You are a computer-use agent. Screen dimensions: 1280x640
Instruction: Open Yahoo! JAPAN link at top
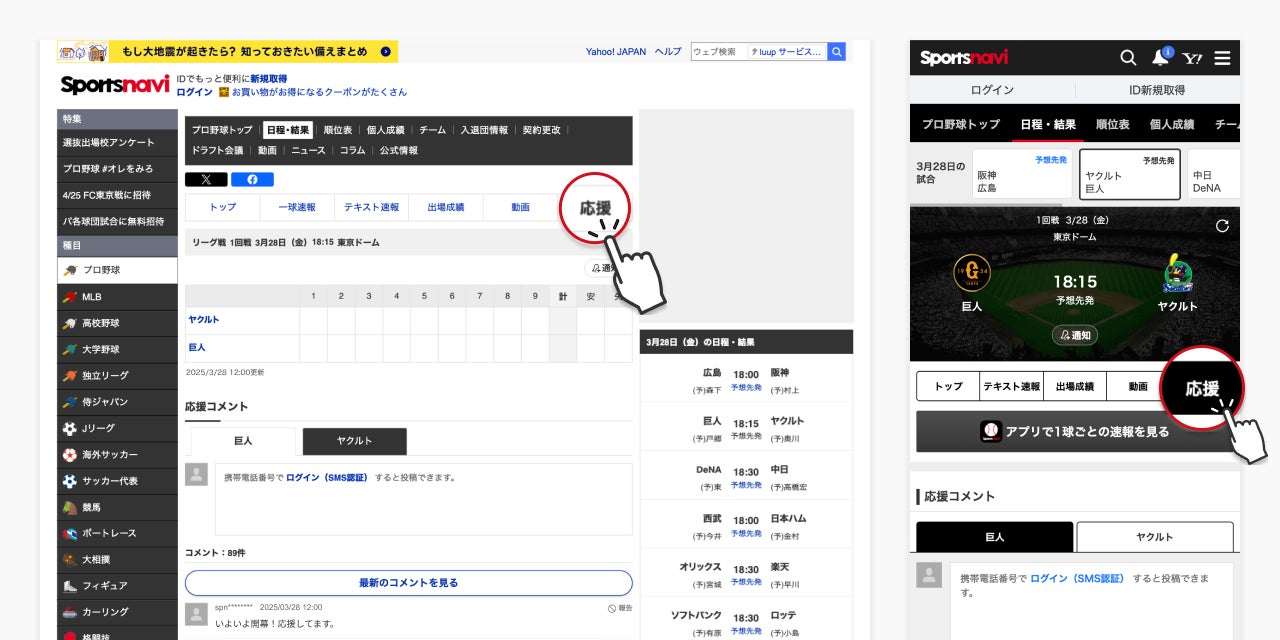pyautogui.click(x=616, y=52)
